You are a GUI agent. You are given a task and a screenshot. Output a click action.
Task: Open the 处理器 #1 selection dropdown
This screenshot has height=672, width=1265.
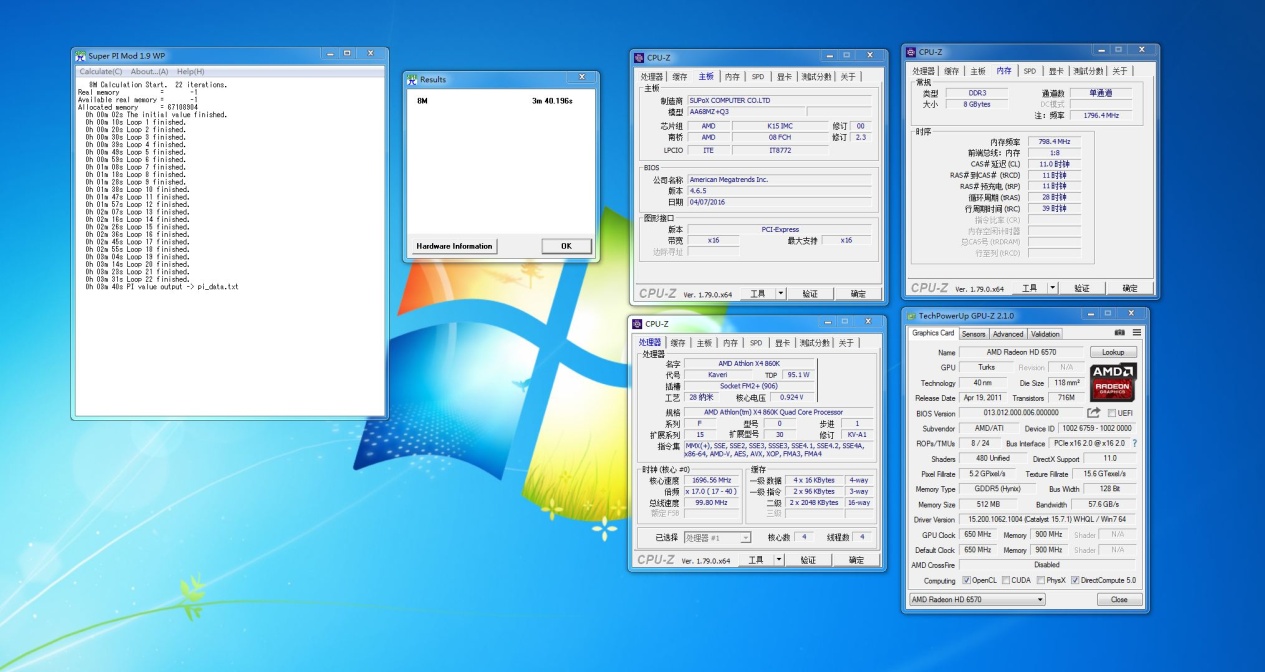click(x=745, y=538)
